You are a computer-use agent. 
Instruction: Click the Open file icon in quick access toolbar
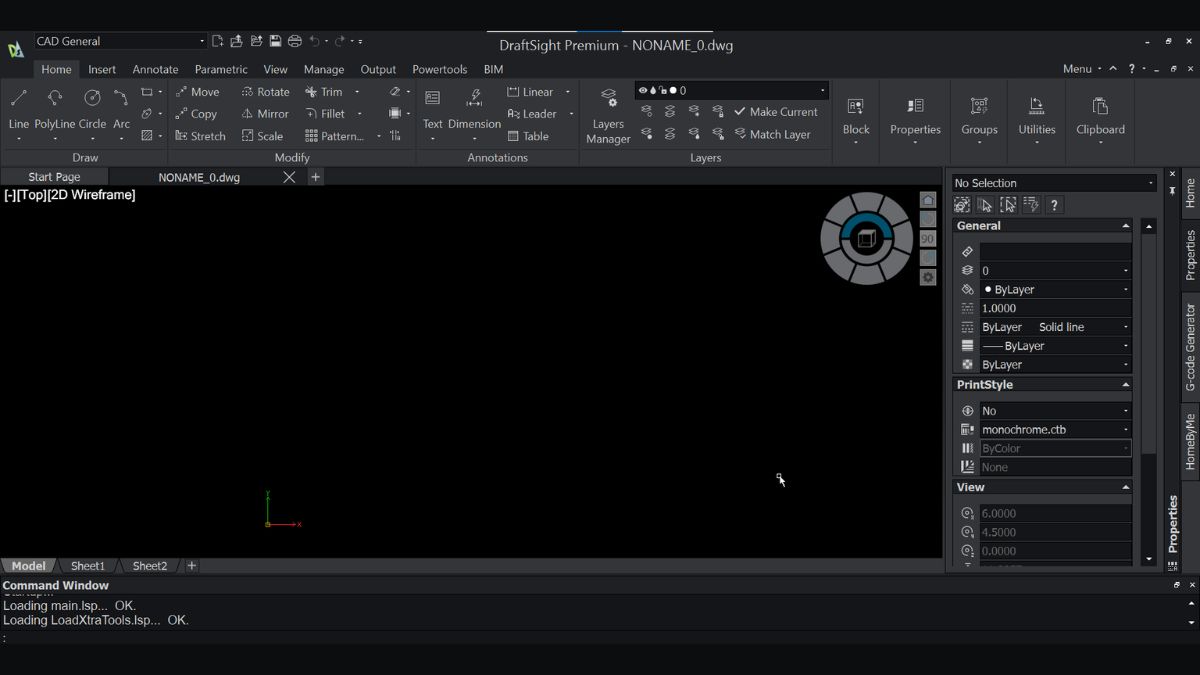(236, 41)
